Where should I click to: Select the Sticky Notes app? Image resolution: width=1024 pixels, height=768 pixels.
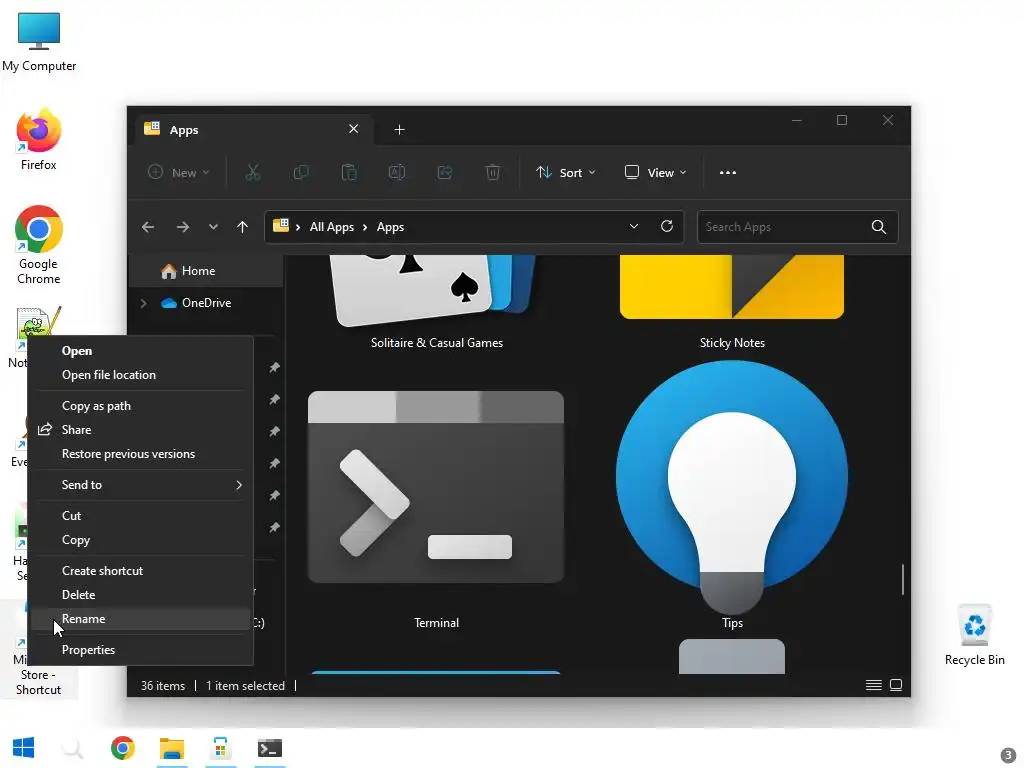click(732, 302)
